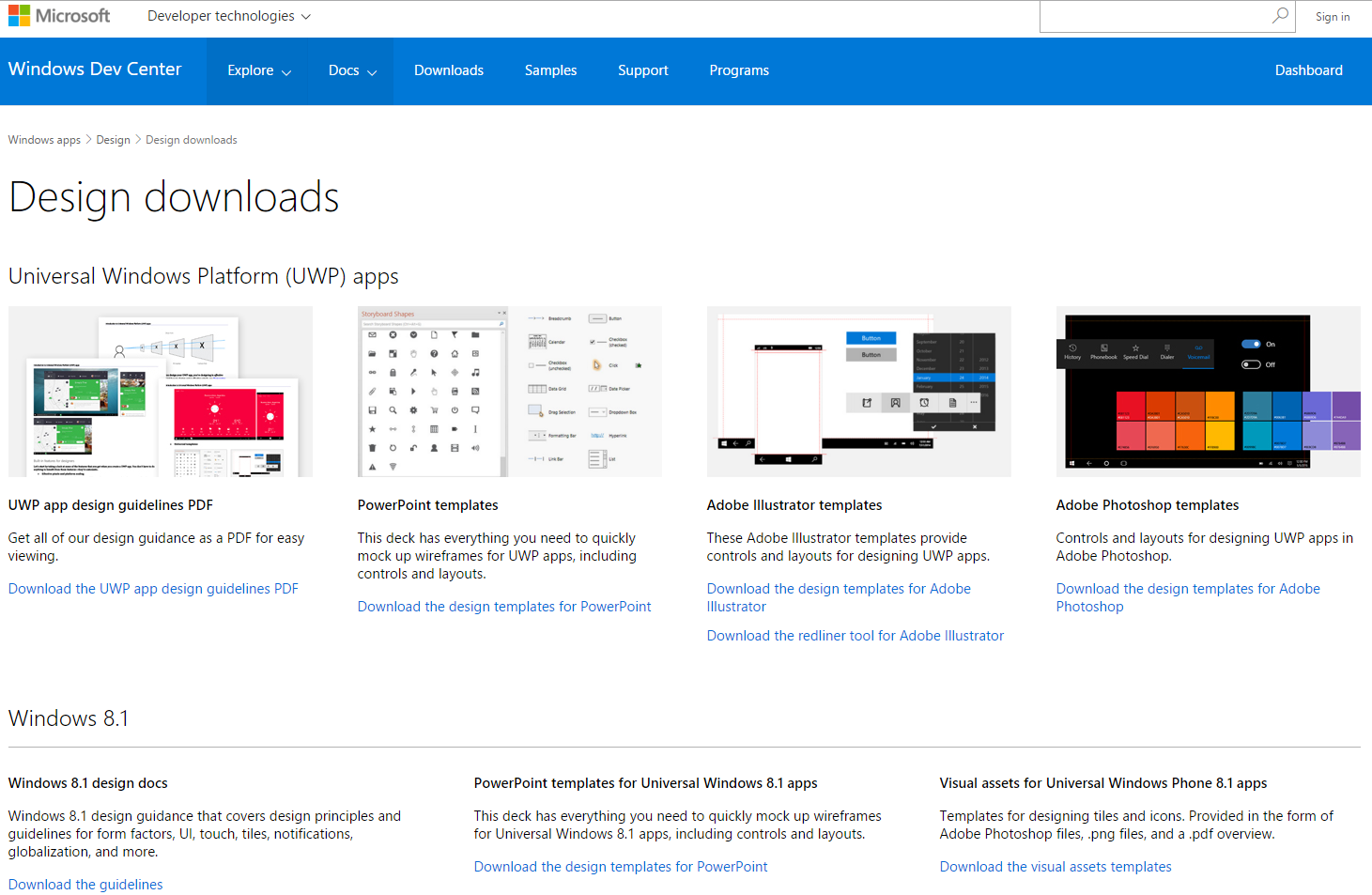
Task: Go to the Dashboard
Action: 1308,70
